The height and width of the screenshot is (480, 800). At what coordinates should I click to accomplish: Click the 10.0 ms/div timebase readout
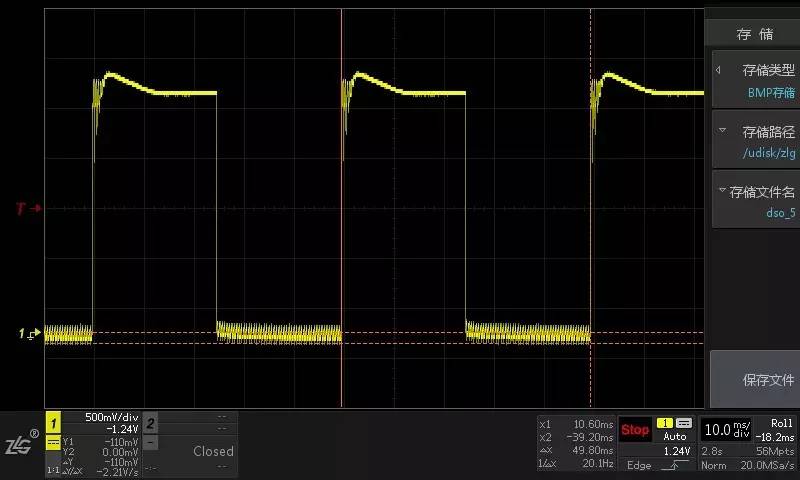(727, 430)
